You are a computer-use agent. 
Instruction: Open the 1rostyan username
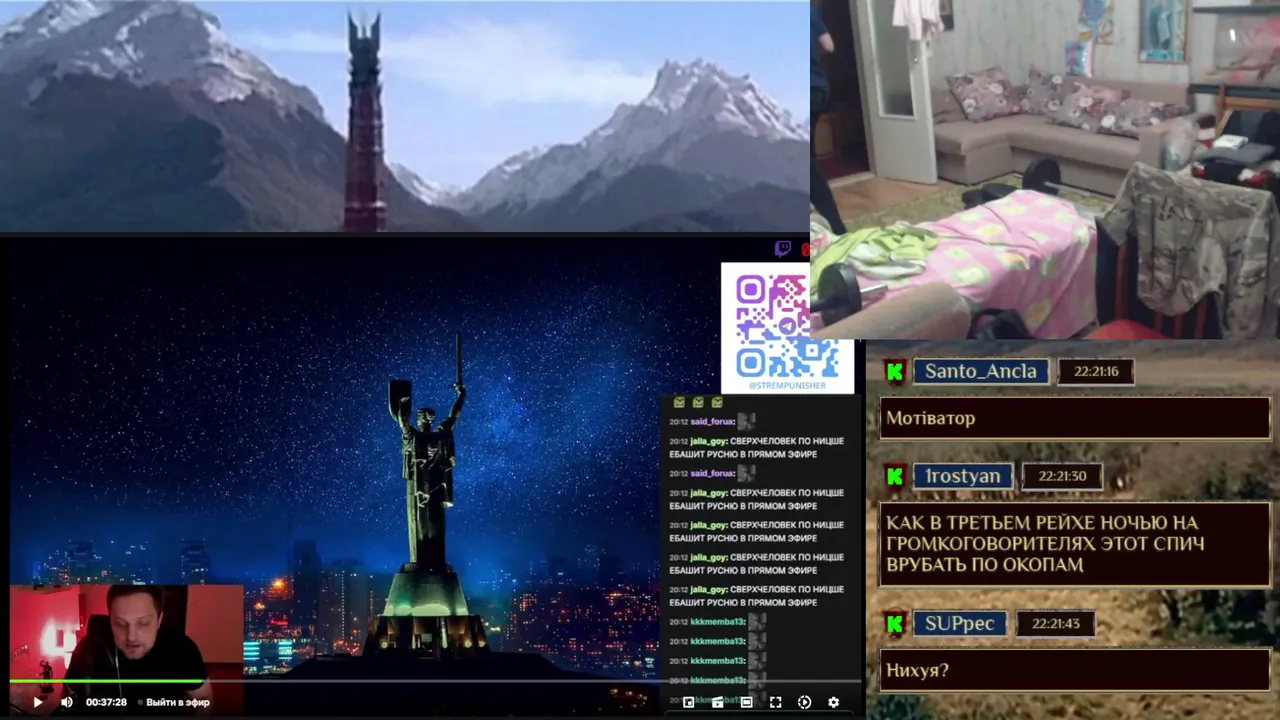pyautogui.click(x=962, y=476)
